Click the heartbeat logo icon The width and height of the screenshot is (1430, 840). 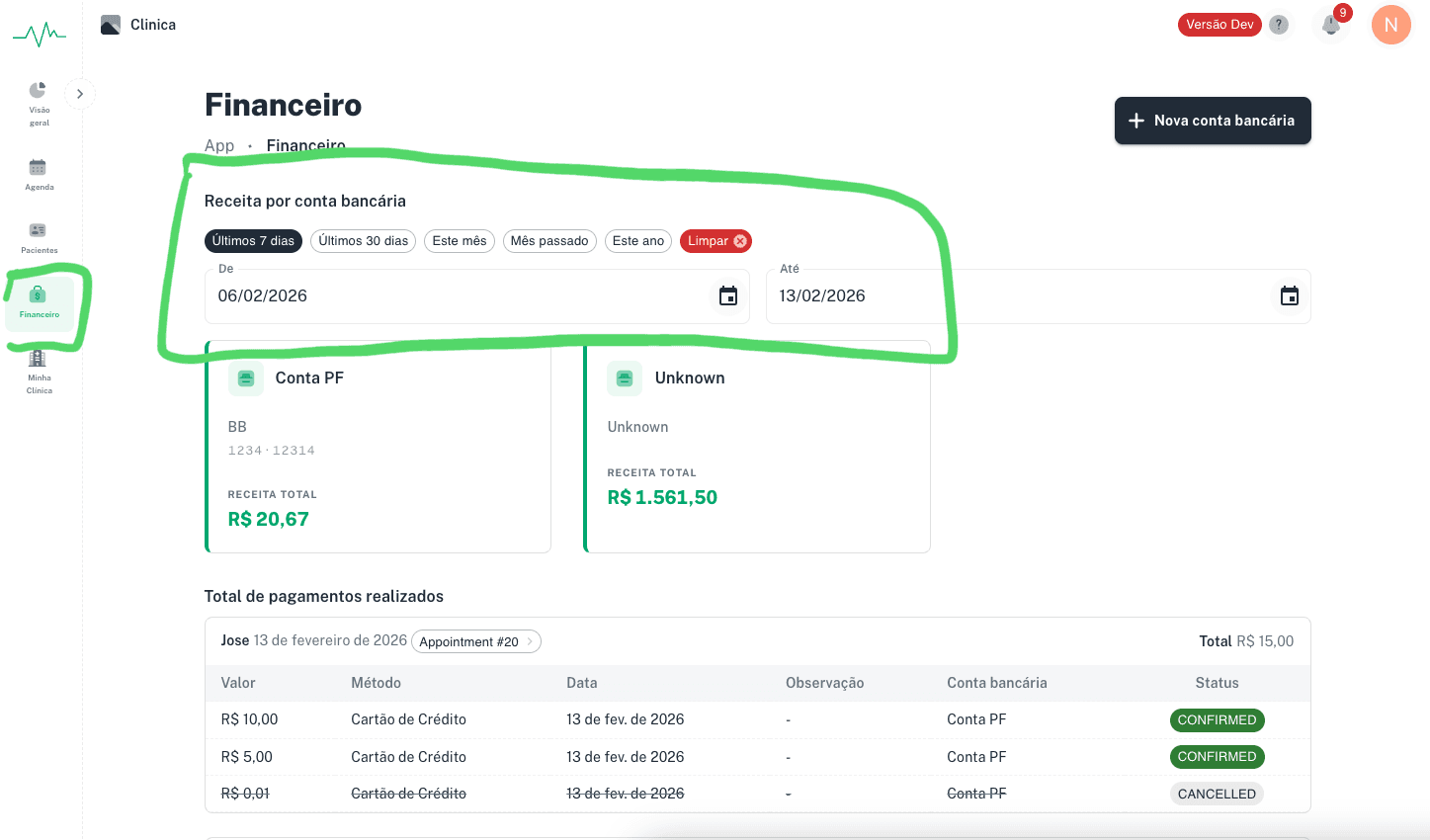click(40, 36)
